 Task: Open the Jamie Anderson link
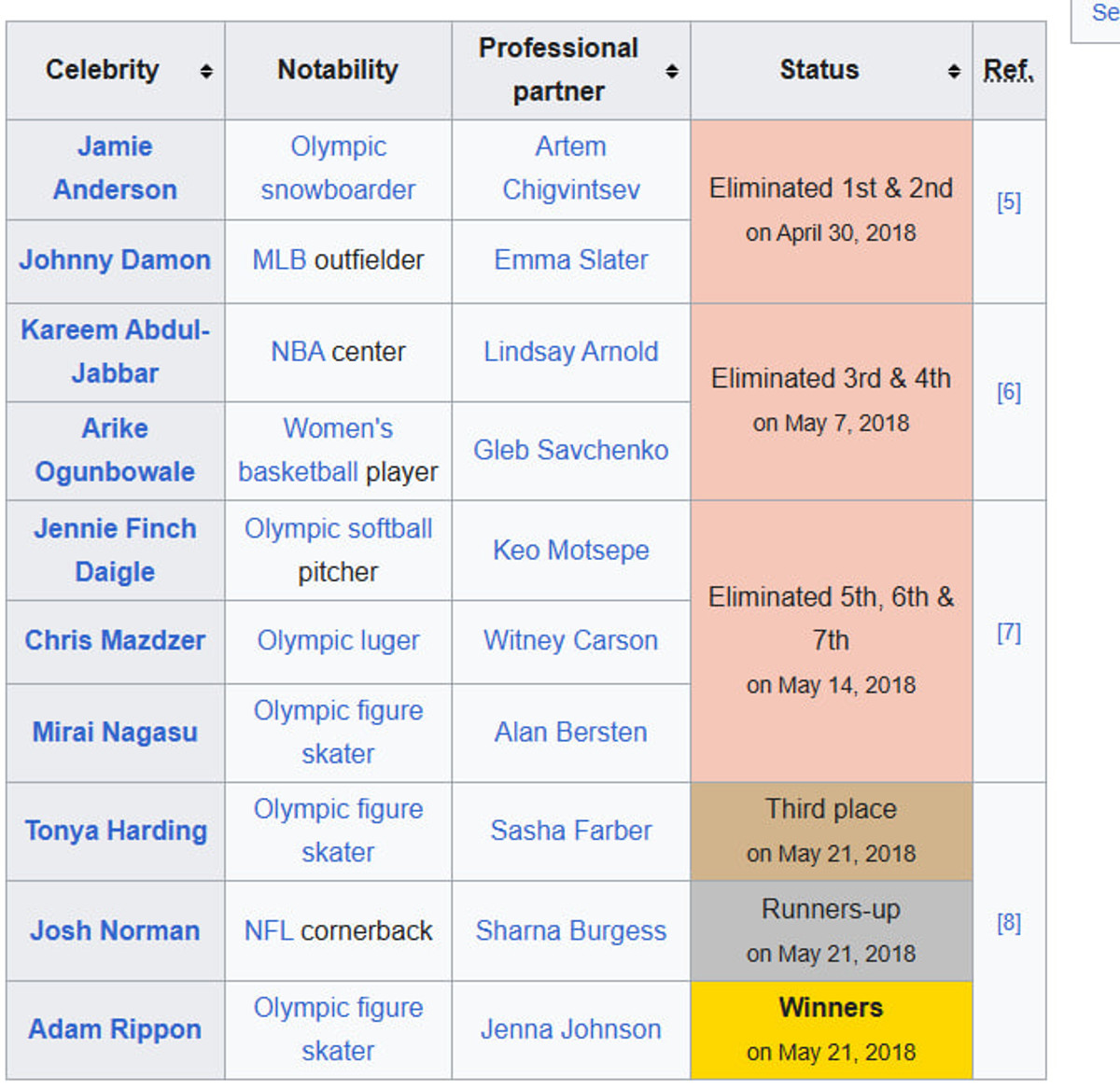click(x=115, y=168)
